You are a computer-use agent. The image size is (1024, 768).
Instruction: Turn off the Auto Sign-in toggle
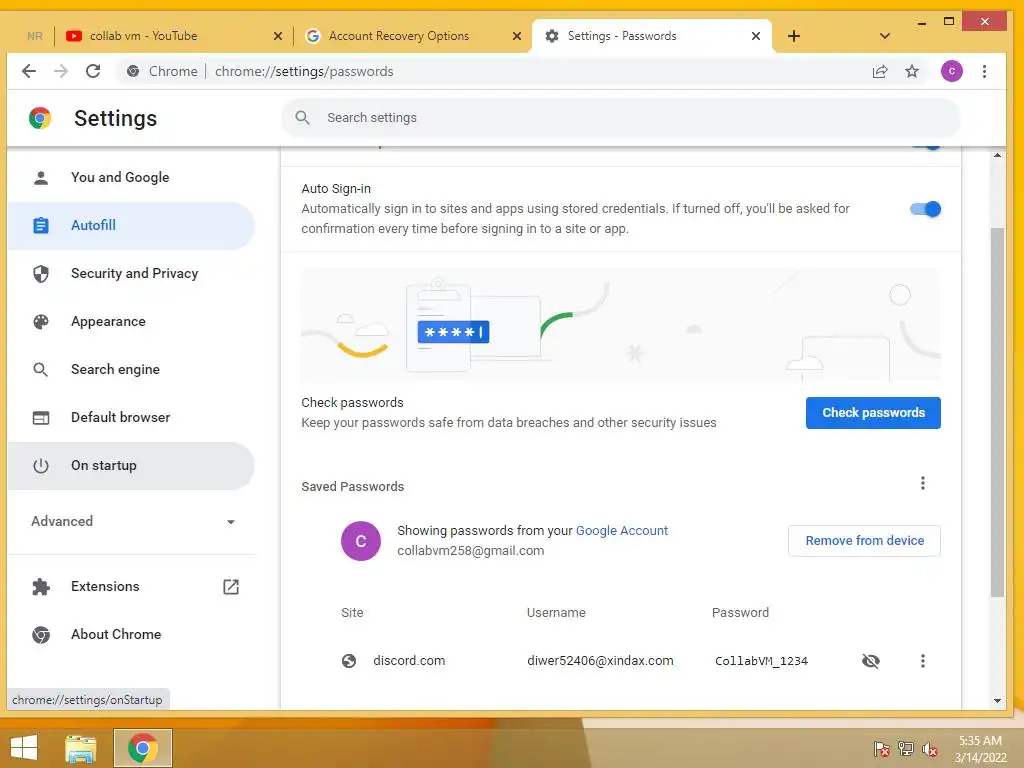pyautogui.click(x=925, y=209)
